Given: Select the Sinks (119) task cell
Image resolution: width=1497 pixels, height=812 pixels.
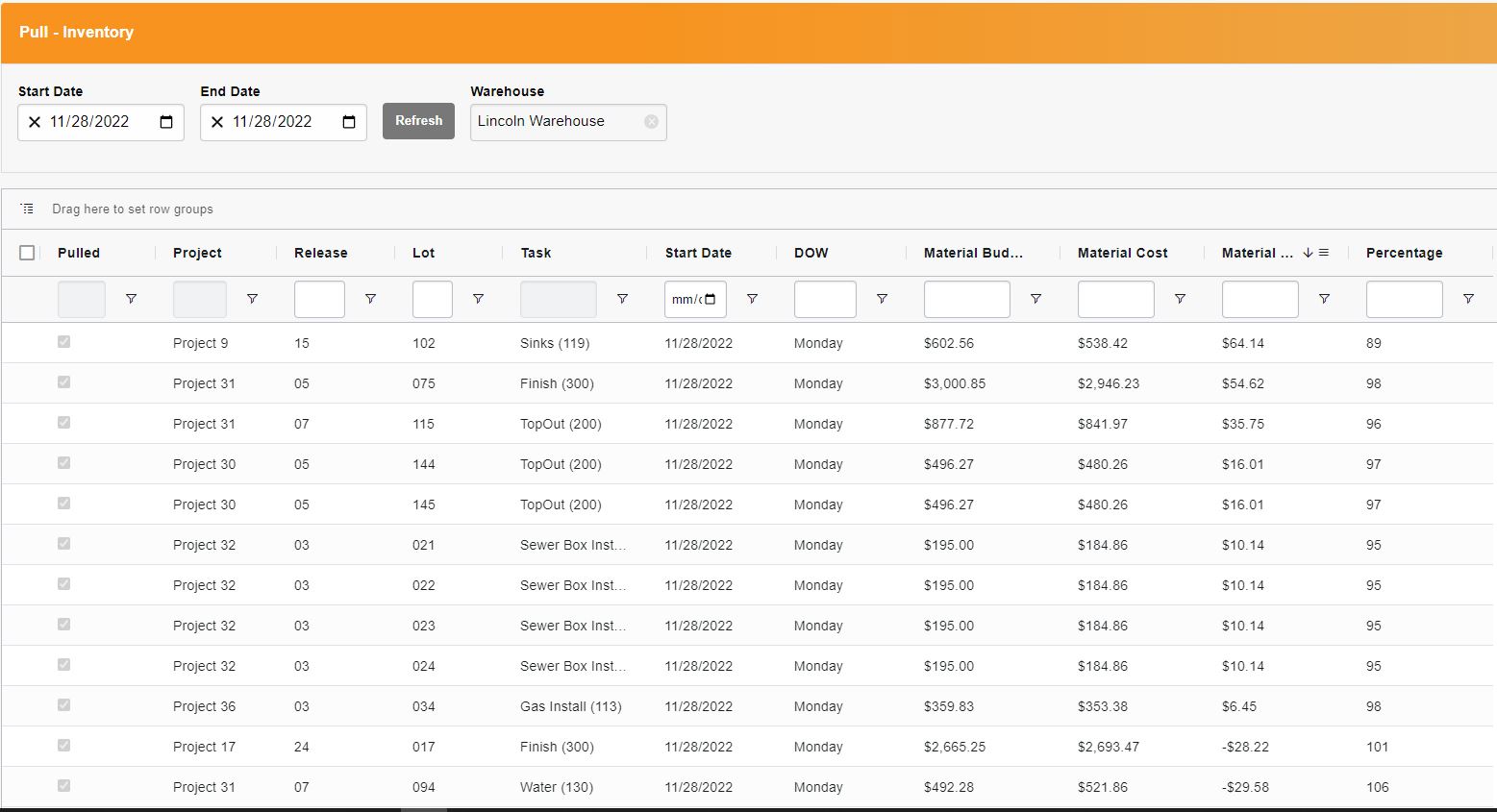Looking at the screenshot, I should pos(555,343).
